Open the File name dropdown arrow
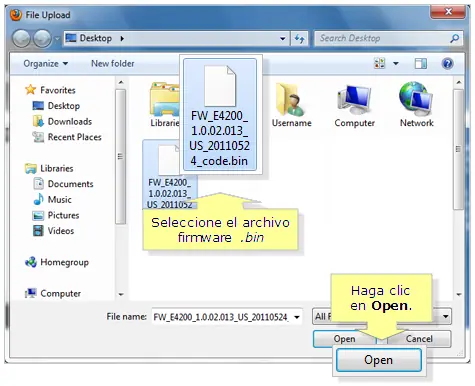The height and width of the screenshot is (386, 475). (297, 317)
